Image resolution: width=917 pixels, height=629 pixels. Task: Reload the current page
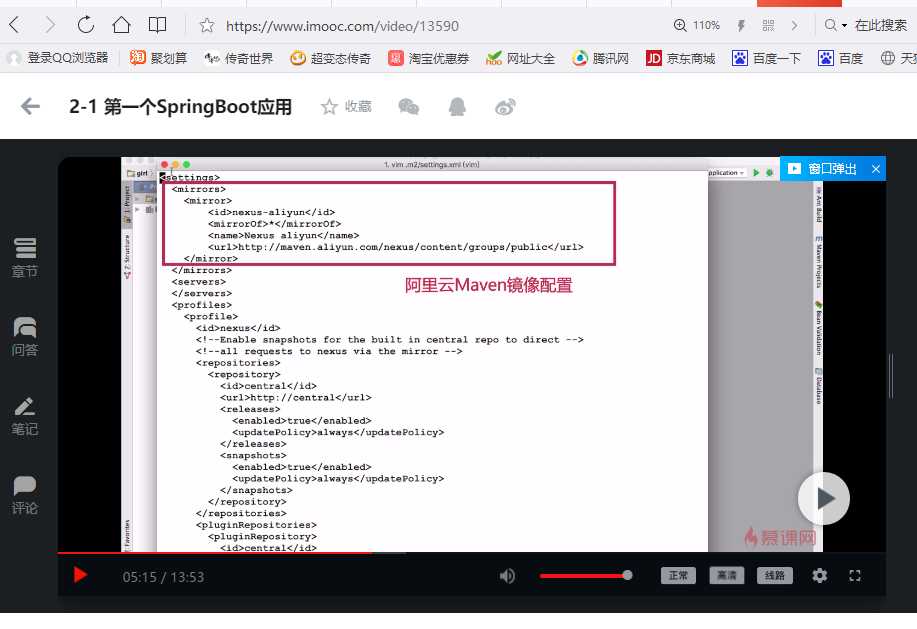[x=85, y=25]
